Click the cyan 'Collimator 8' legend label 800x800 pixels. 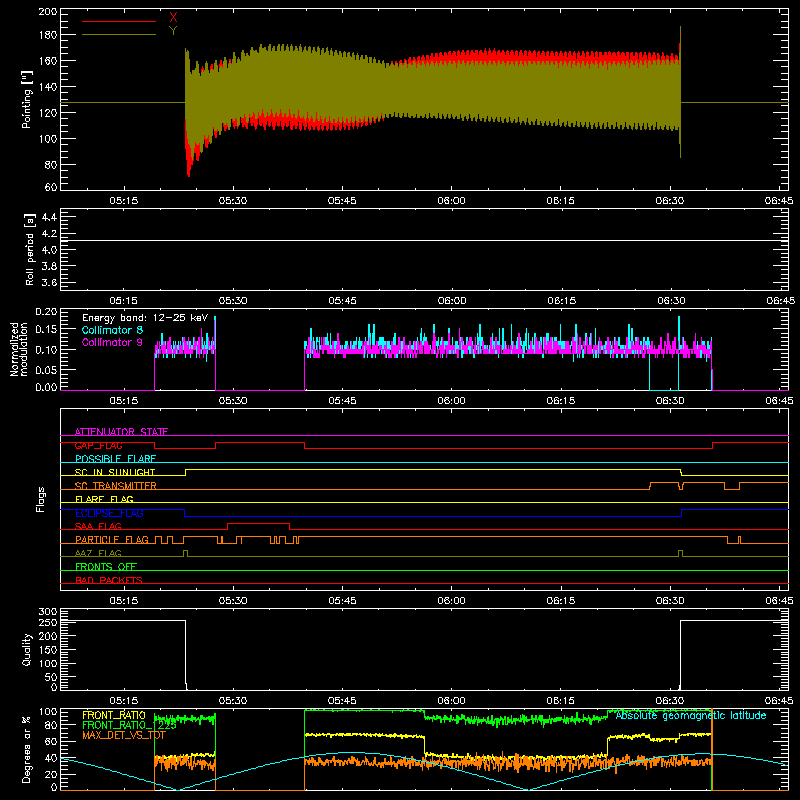tap(112, 330)
